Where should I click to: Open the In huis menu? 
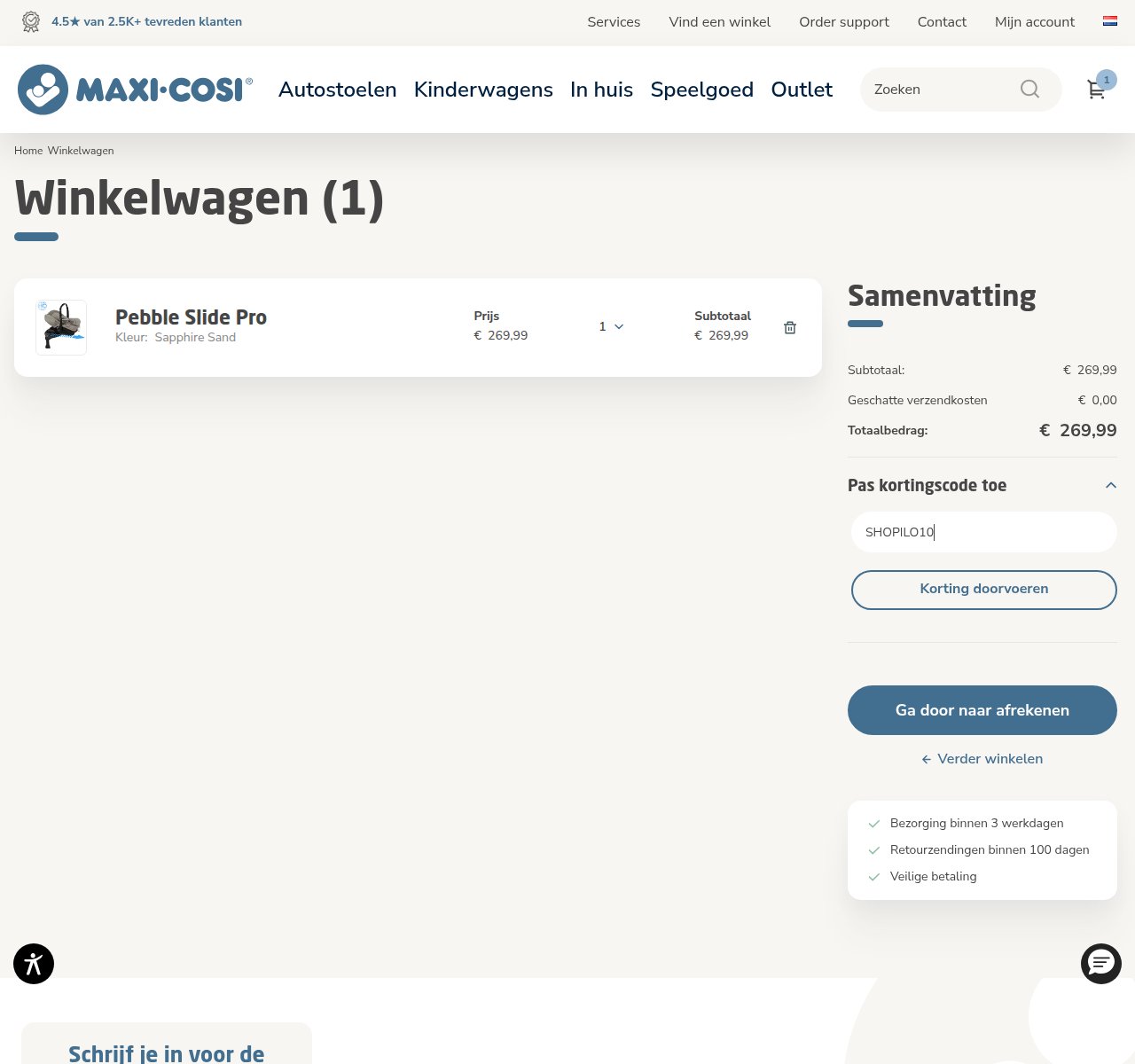coord(601,90)
